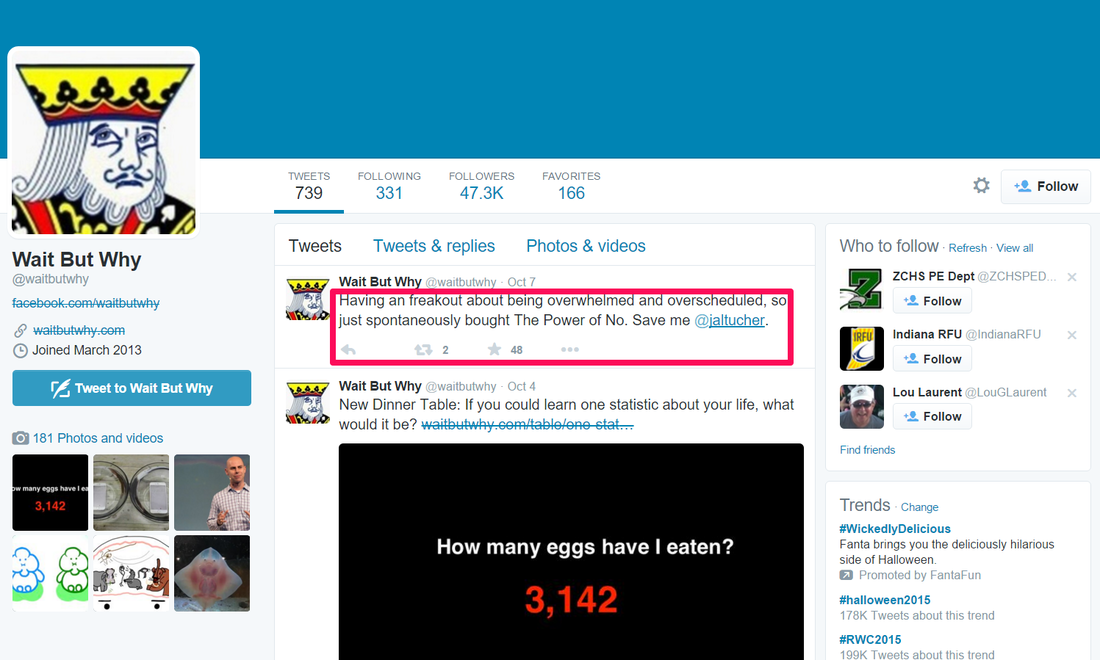Open #WickedlyDelicious trend
Viewport: 1100px width, 660px height.
tap(894, 529)
